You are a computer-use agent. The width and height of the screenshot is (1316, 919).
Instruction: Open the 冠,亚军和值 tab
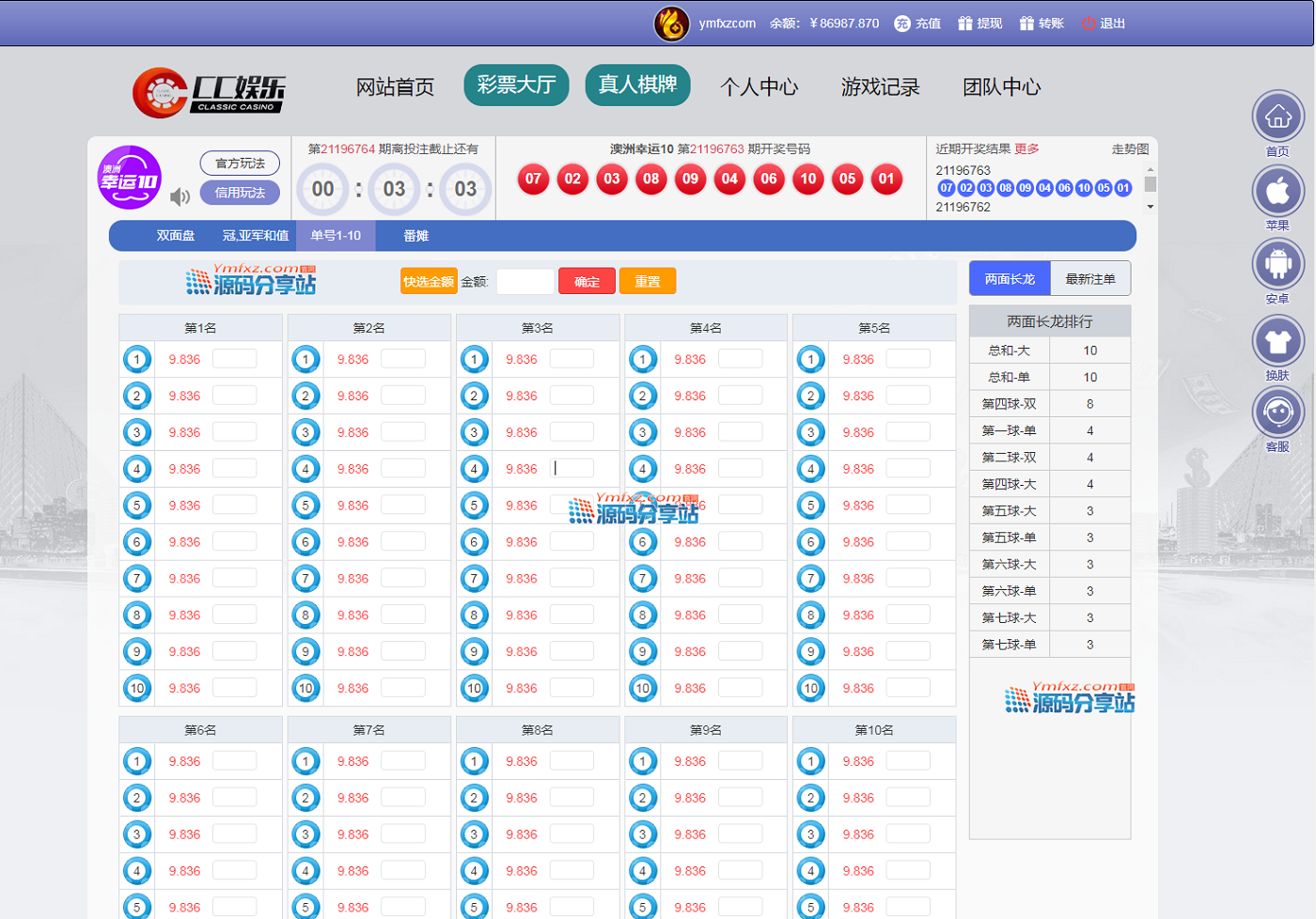[255, 236]
